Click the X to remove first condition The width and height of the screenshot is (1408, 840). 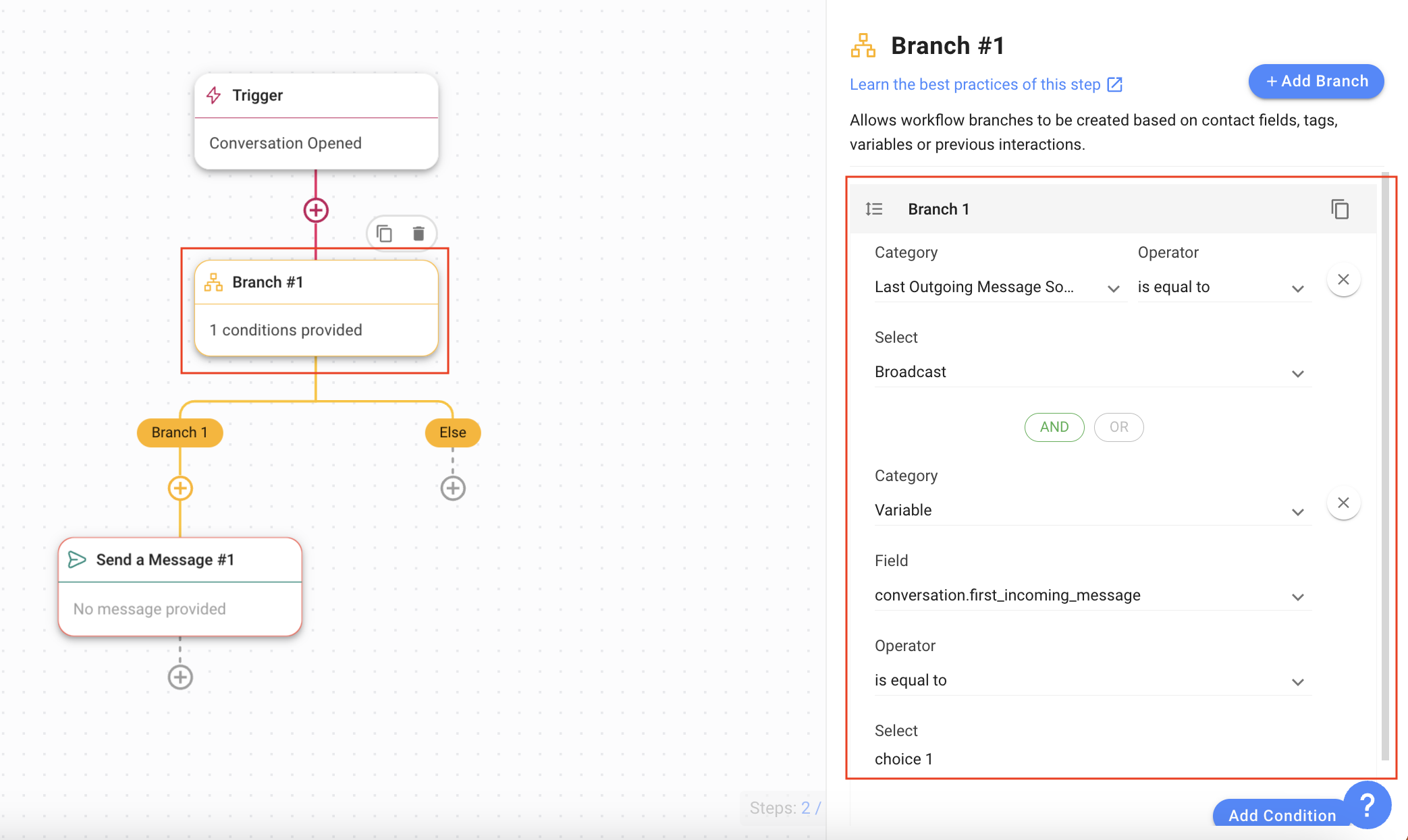[x=1343, y=279]
